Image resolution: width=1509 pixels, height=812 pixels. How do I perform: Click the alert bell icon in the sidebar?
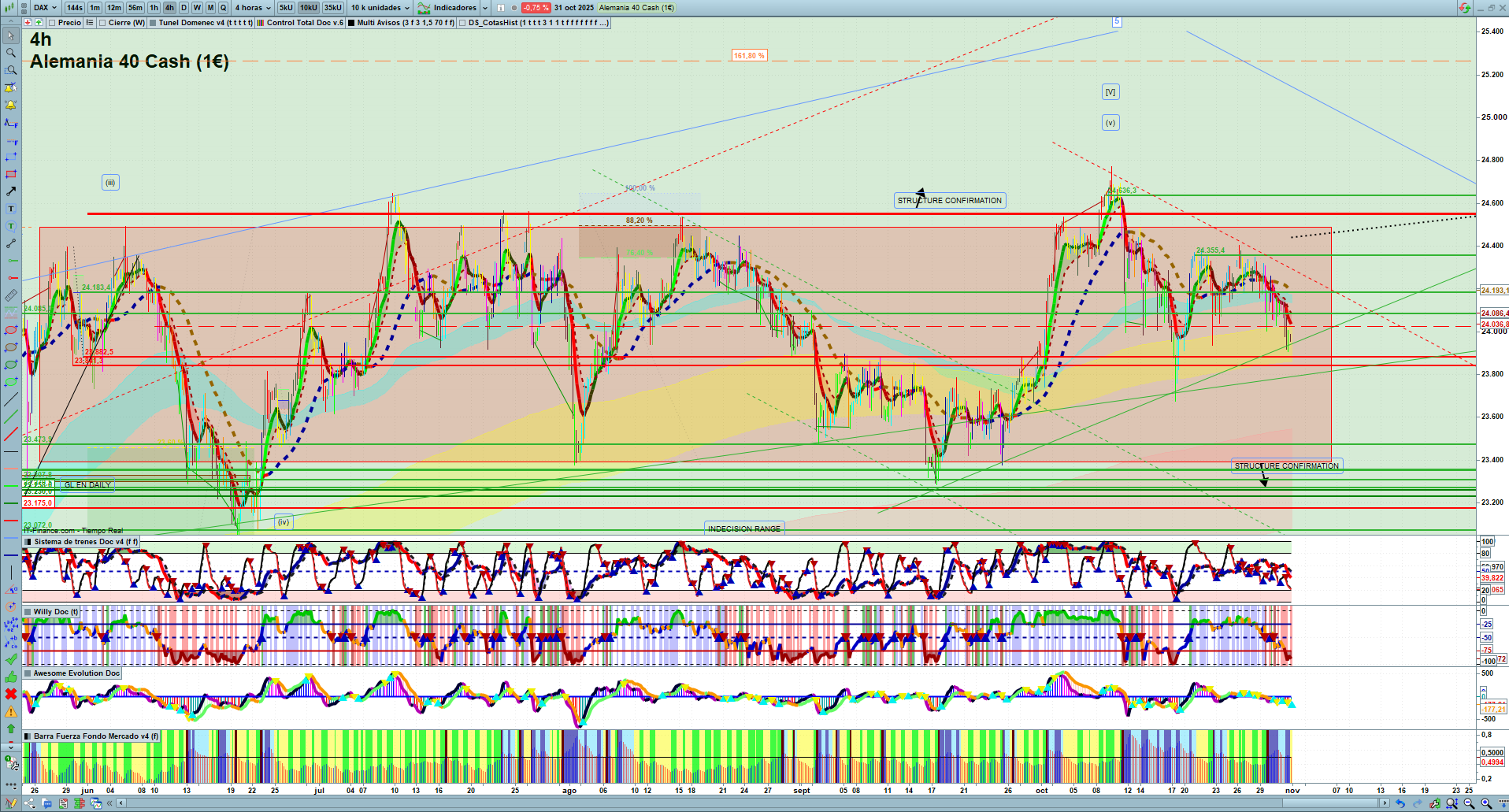(11, 105)
